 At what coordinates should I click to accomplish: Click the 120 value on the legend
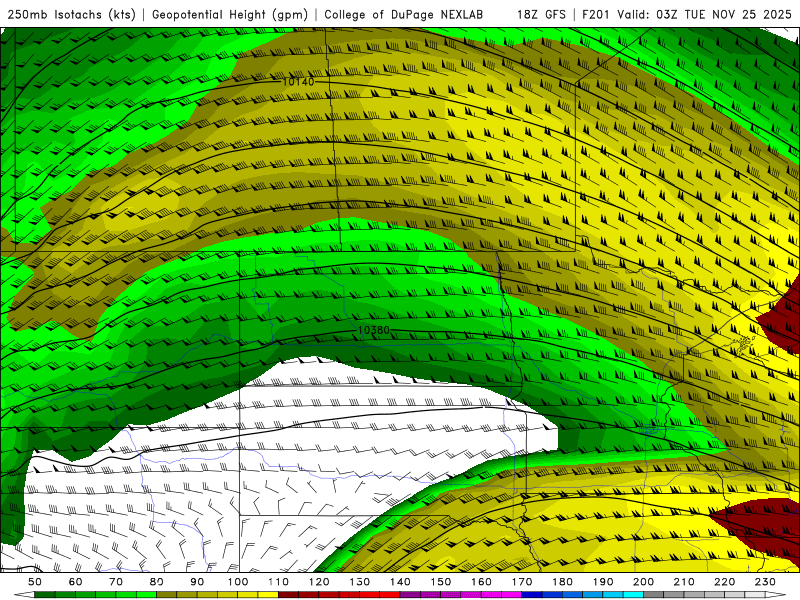point(319,582)
